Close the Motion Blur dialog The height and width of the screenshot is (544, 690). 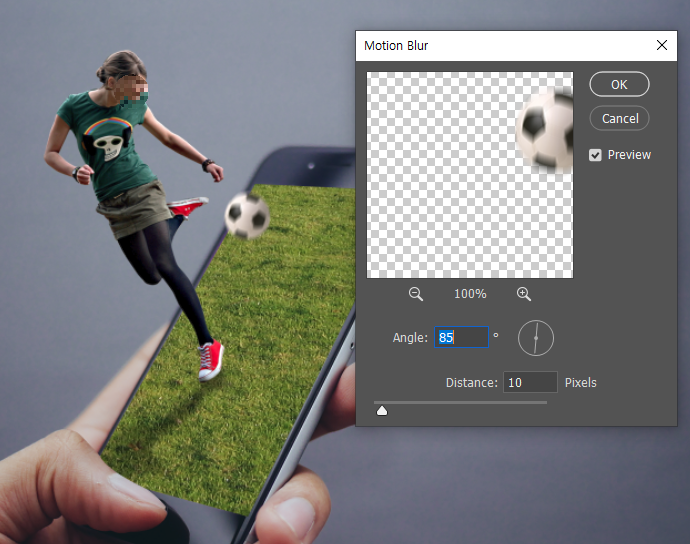click(661, 45)
